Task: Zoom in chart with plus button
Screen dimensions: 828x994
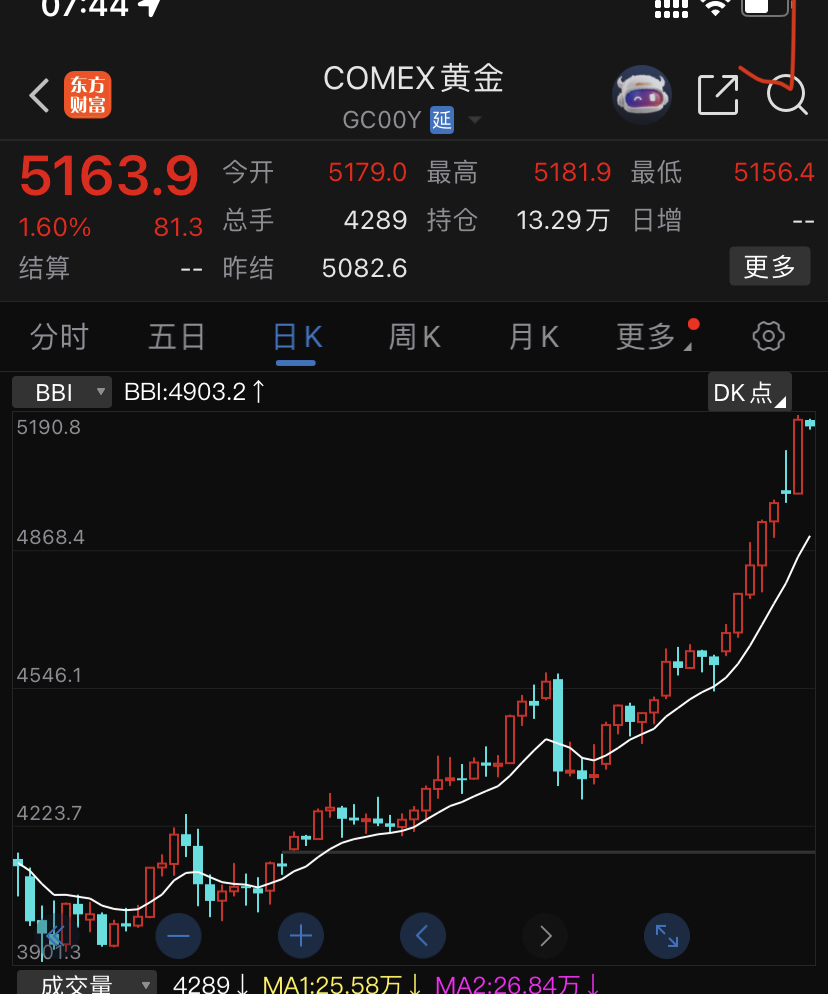Action: point(301,936)
